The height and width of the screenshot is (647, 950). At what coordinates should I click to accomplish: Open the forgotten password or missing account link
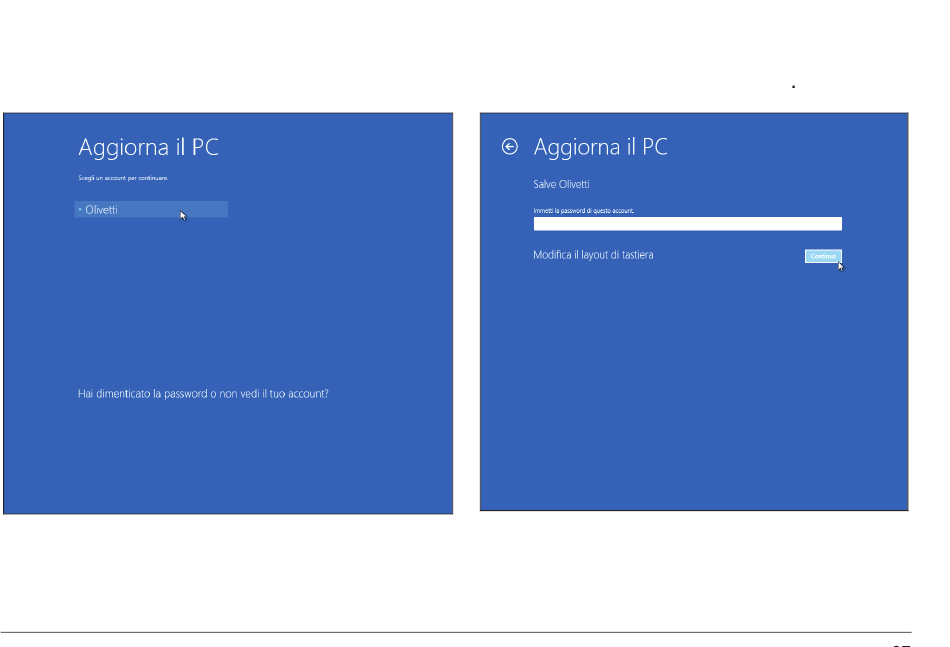[203, 394]
